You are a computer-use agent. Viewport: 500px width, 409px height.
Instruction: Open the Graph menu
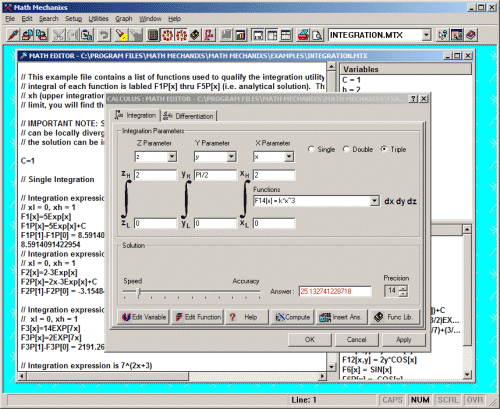(x=124, y=19)
